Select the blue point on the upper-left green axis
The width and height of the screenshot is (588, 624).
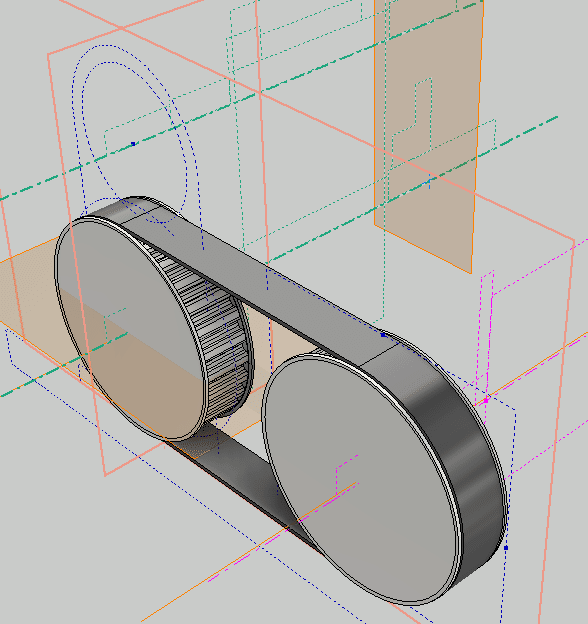133,144
